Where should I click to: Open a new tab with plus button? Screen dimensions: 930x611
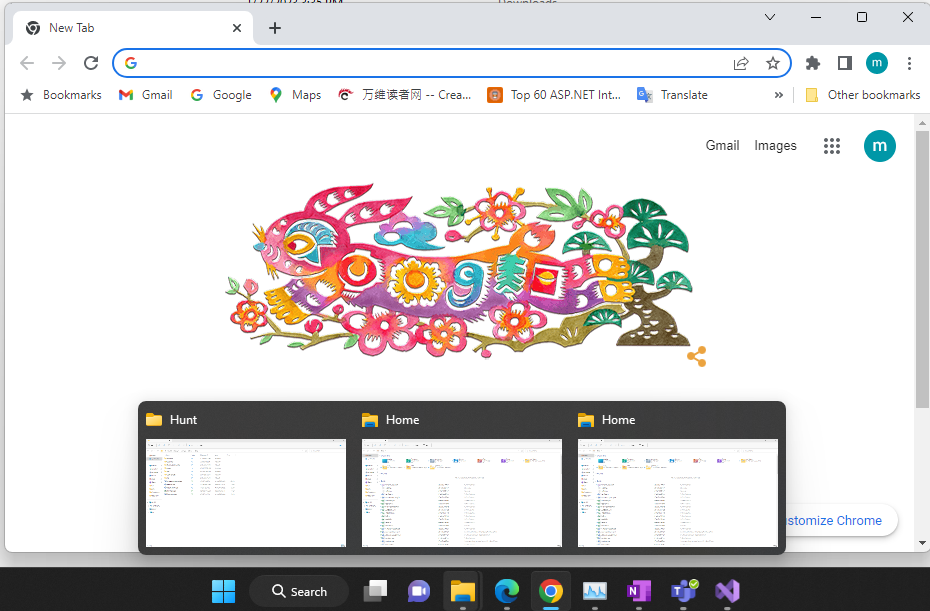(x=275, y=28)
